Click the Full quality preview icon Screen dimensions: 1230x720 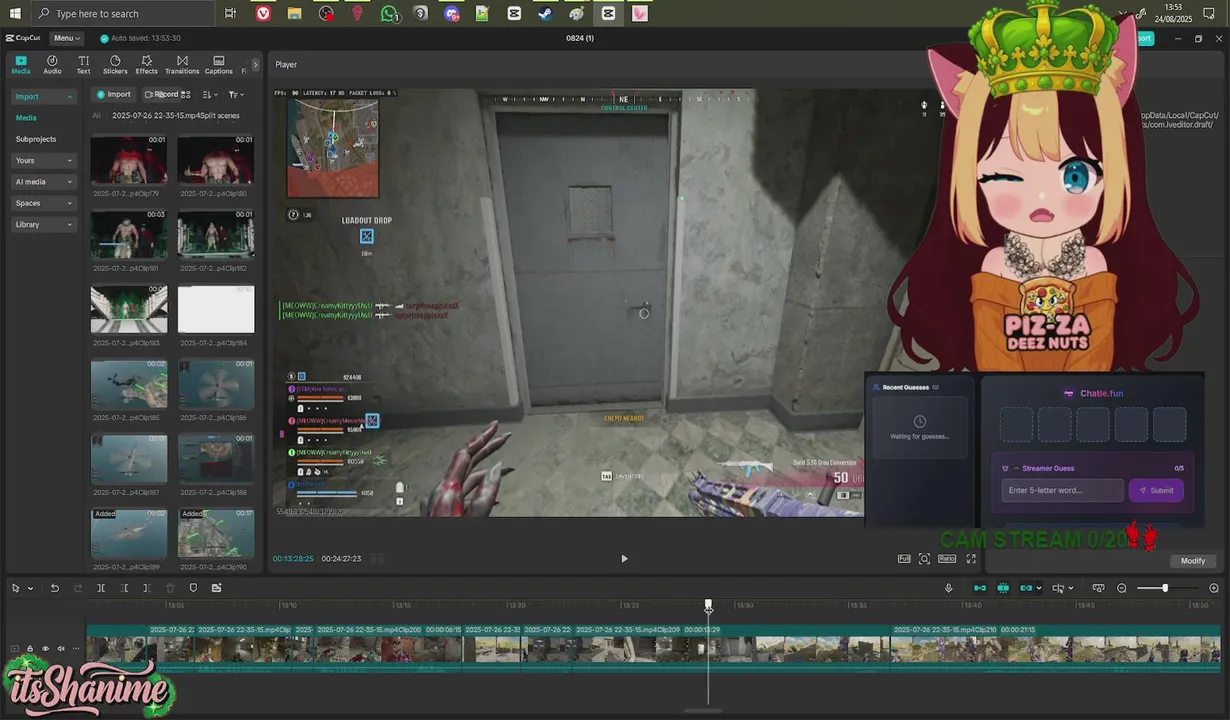click(904, 559)
